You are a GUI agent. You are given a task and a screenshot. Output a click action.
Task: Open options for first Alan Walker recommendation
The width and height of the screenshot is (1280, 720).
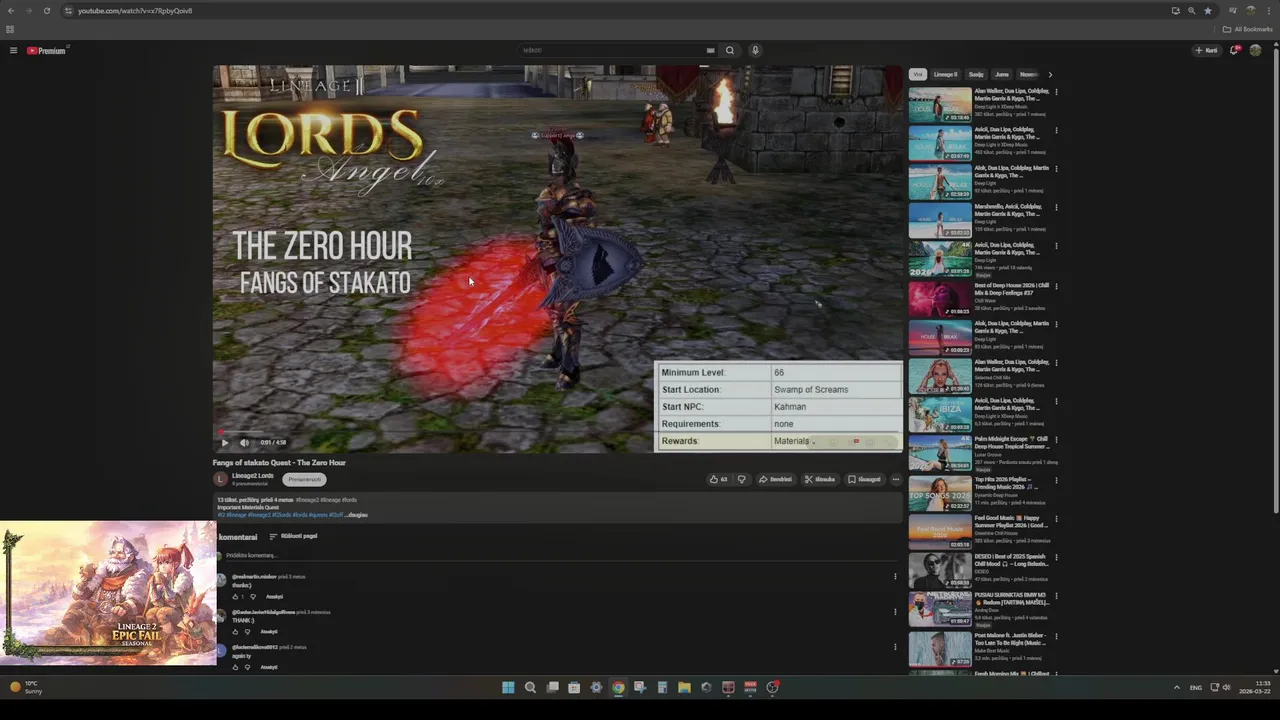tap(1056, 92)
